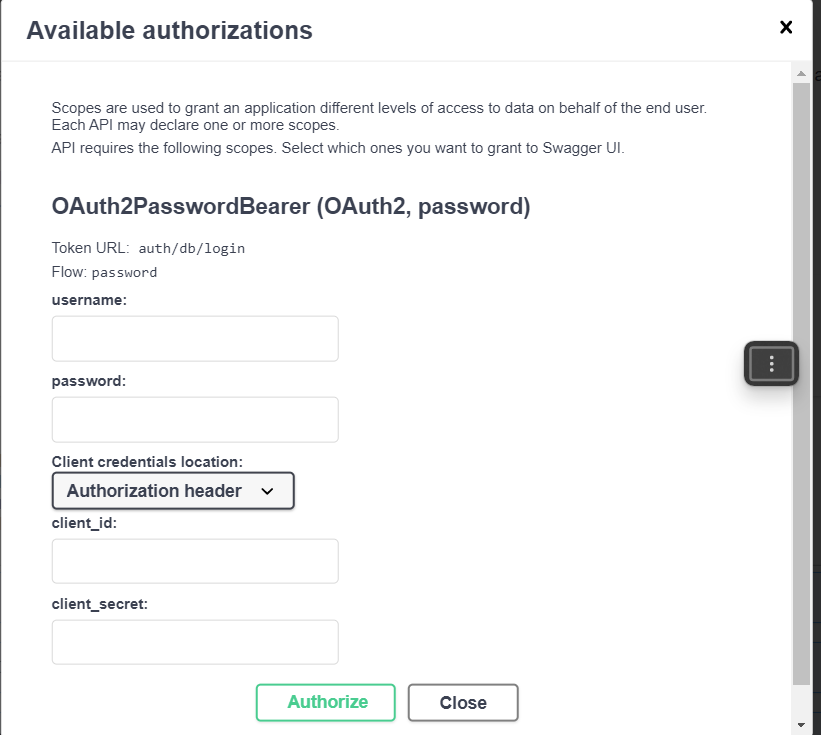
Task: Click the scrollbar up arrow
Action: 801,74
